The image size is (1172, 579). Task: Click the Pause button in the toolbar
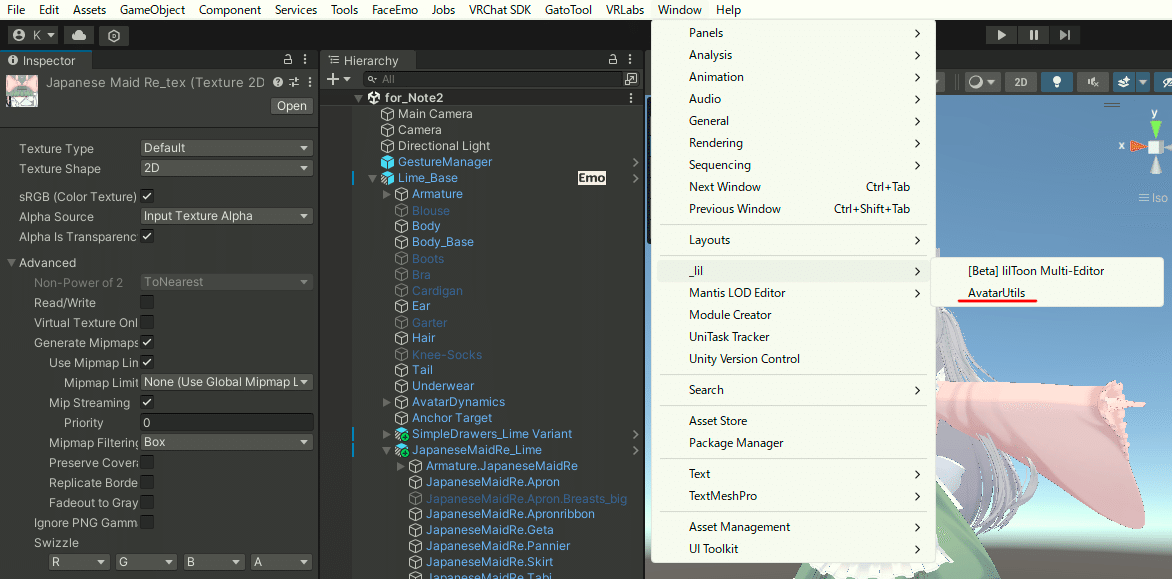1034,35
